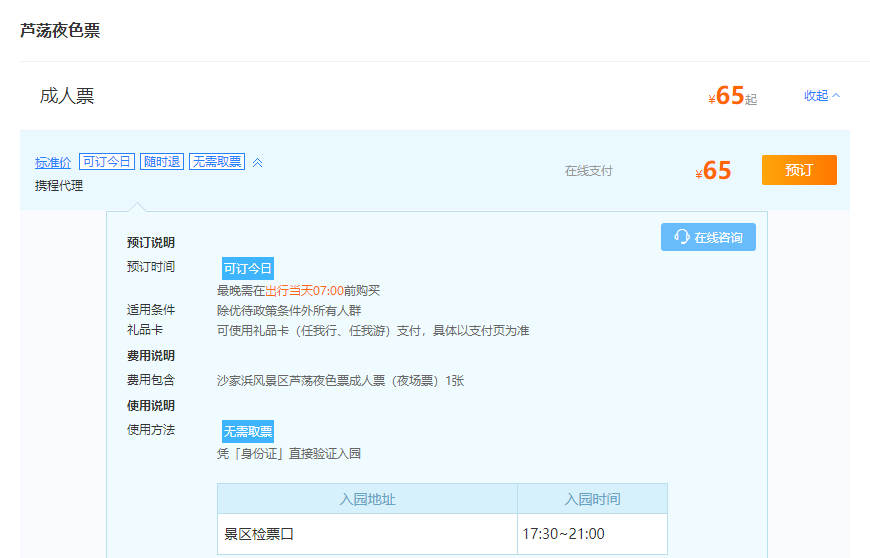870x558 pixels.
Task: Collapse section via 收起 link
Action: click(x=822, y=95)
